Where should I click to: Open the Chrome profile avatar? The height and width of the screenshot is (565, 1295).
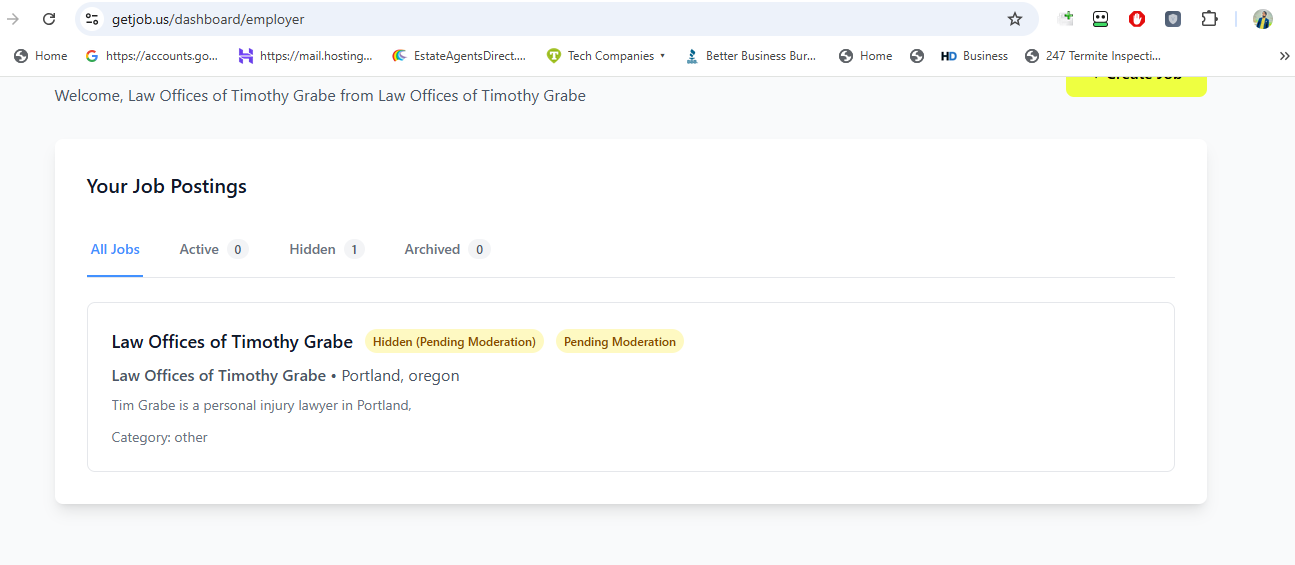point(1263,19)
